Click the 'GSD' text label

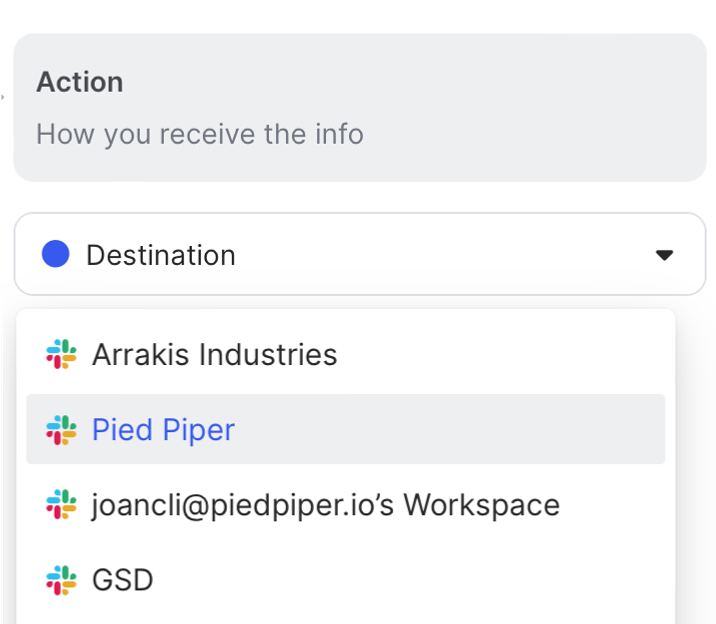pyautogui.click(x=122, y=579)
